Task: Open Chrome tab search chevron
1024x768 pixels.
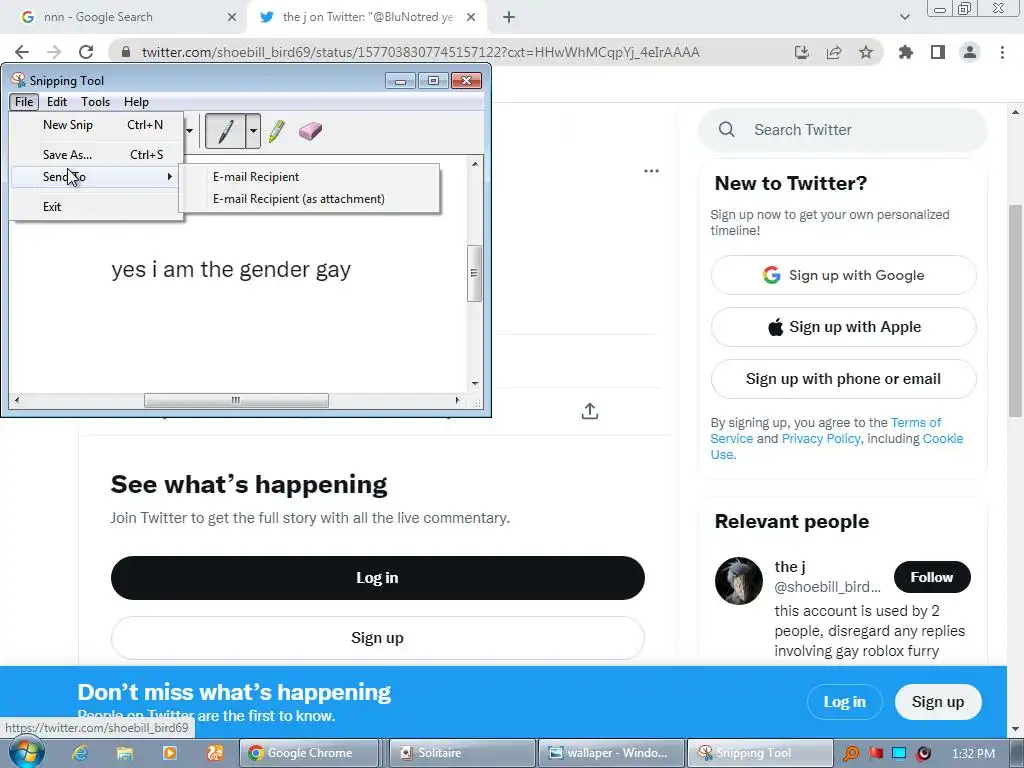Action: [904, 18]
